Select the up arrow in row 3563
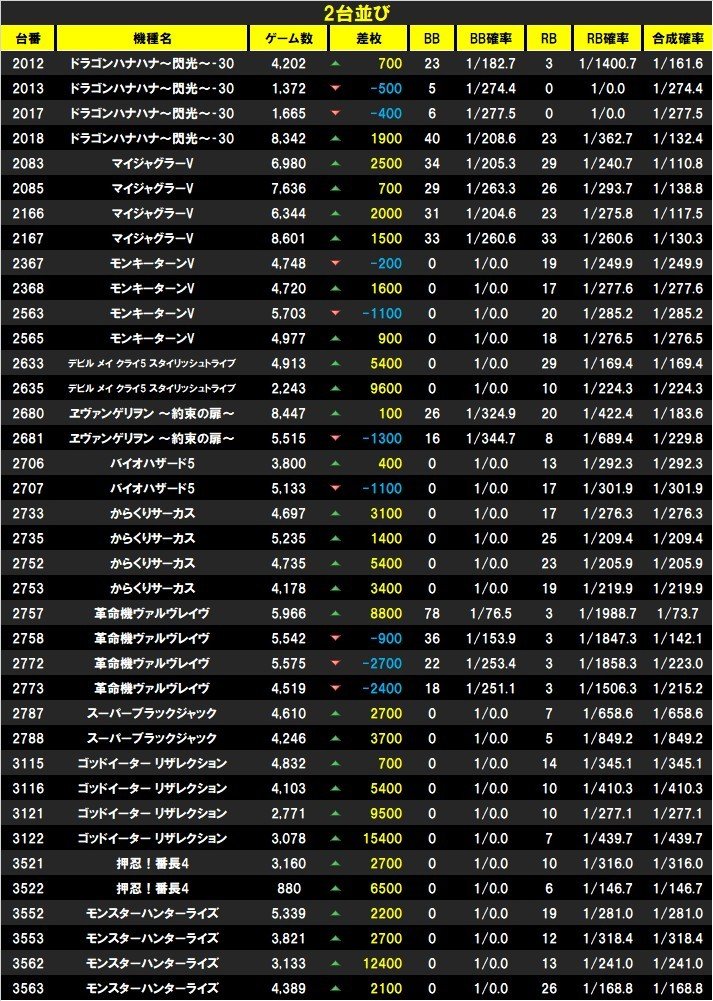This screenshot has width=713, height=1001. tap(336, 988)
